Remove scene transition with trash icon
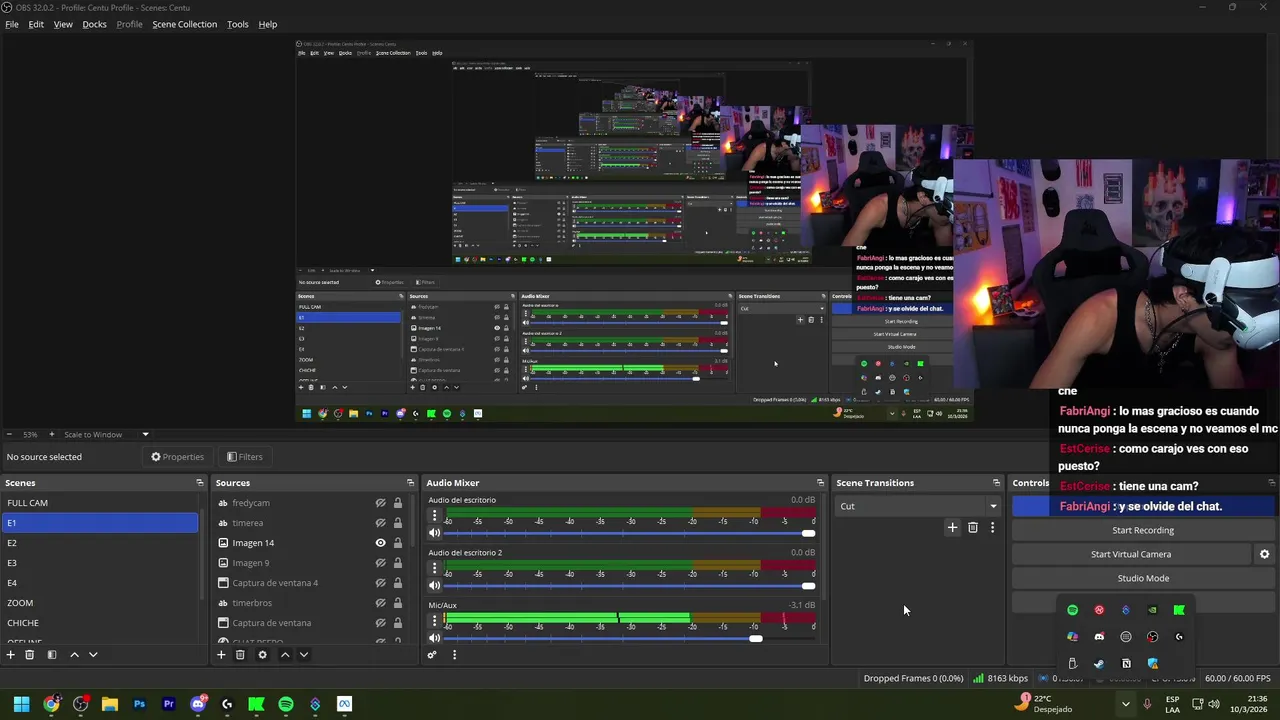Viewport: 1280px width, 720px height. (x=973, y=527)
